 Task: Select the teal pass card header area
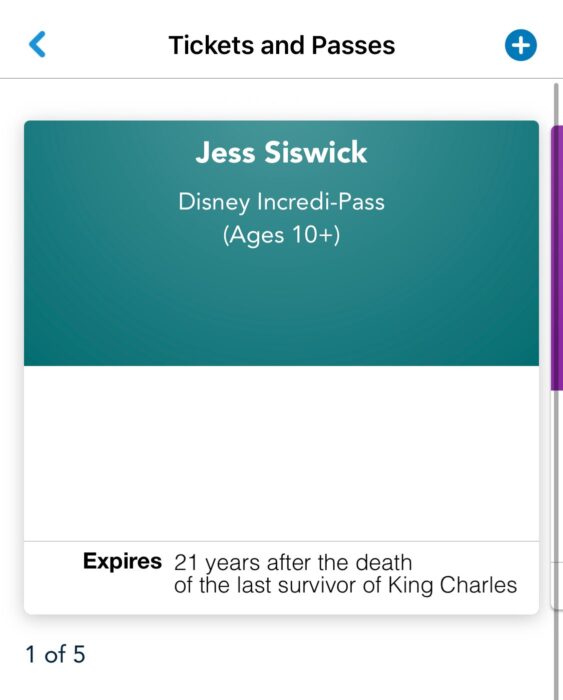[x=281, y=243]
